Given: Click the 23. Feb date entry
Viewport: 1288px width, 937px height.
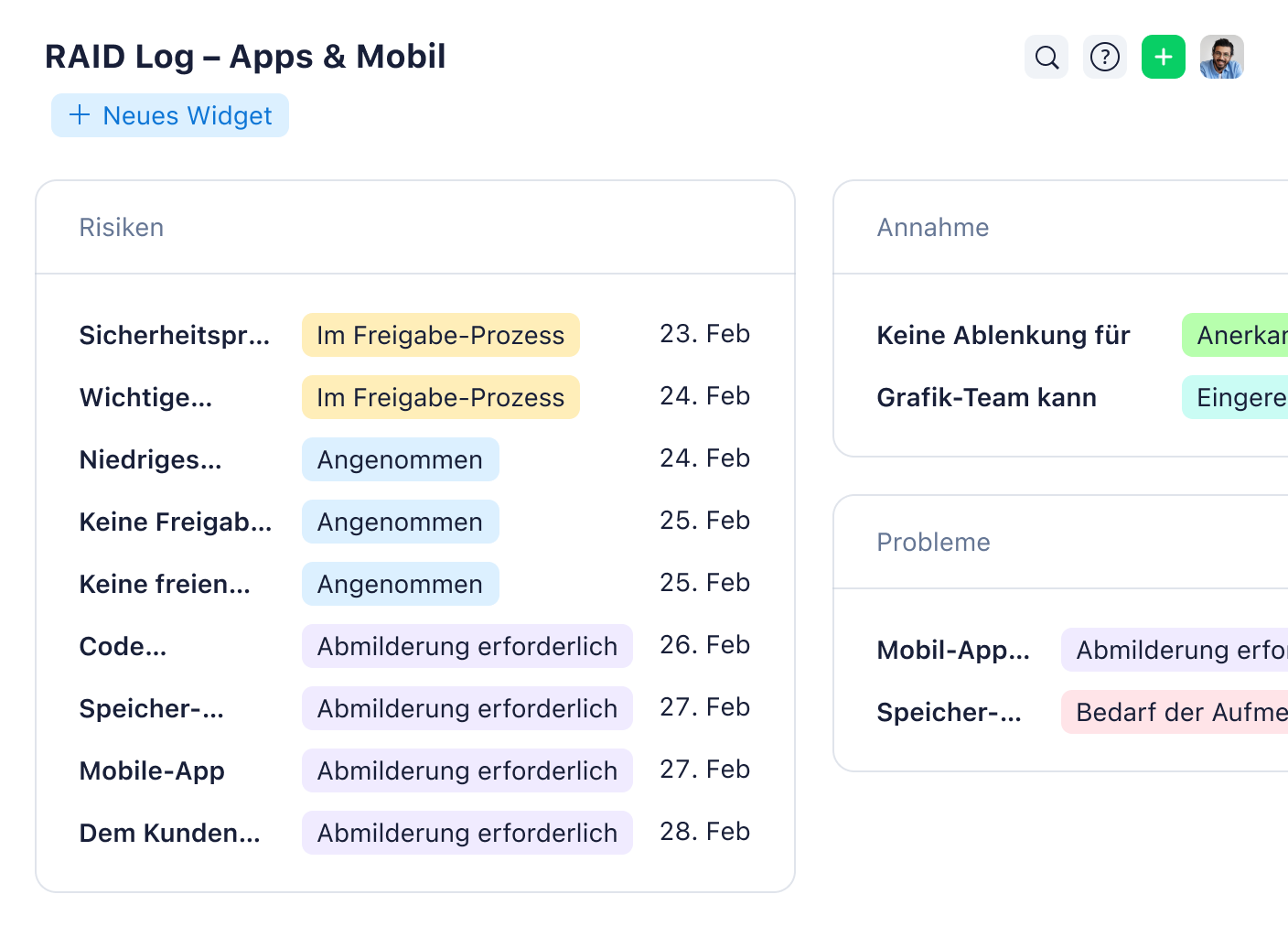Looking at the screenshot, I should pyautogui.click(x=705, y=334).
